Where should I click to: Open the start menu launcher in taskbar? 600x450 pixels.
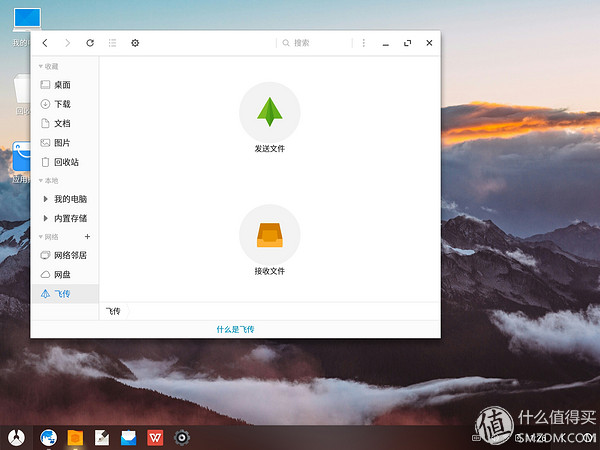point(16,437)
